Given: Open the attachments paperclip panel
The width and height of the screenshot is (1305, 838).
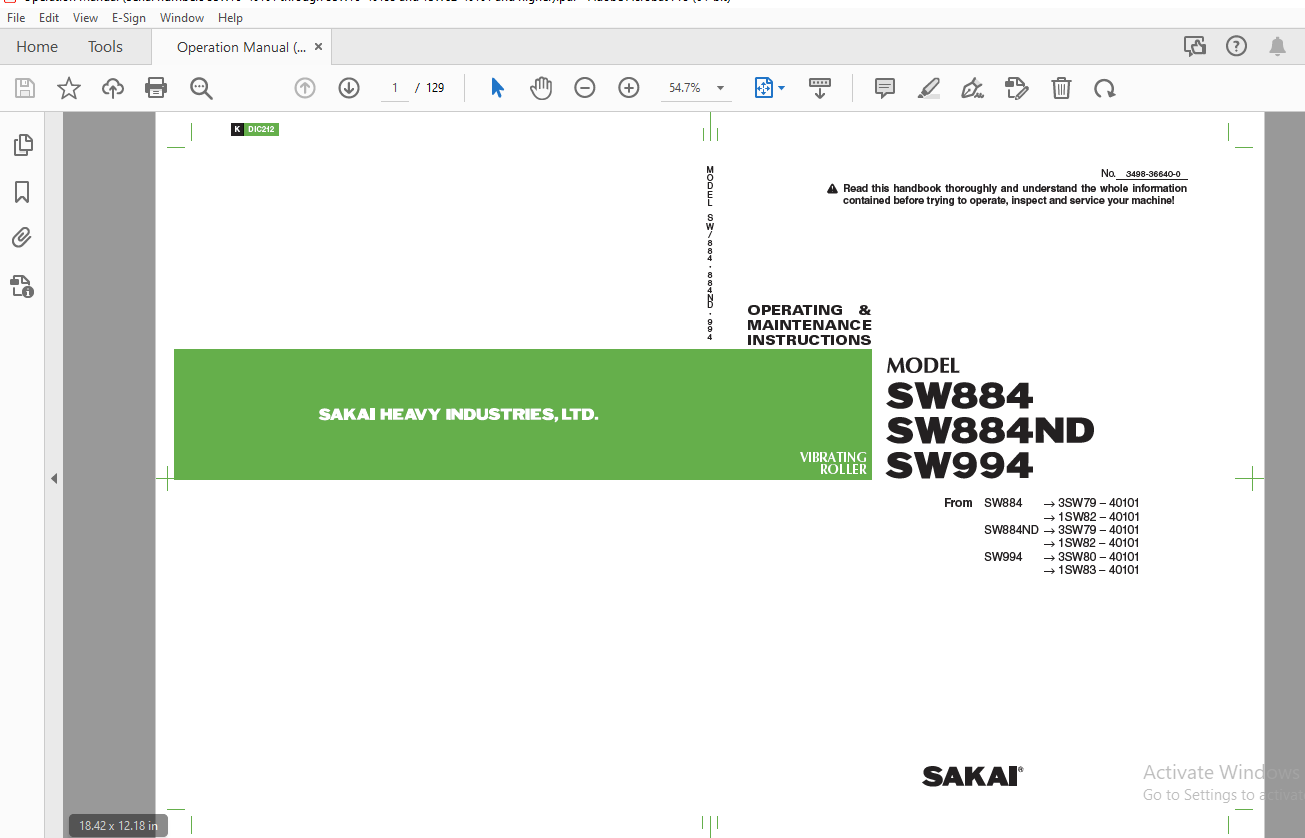Looking at the screenshot, I should click(x=22, y=238).
